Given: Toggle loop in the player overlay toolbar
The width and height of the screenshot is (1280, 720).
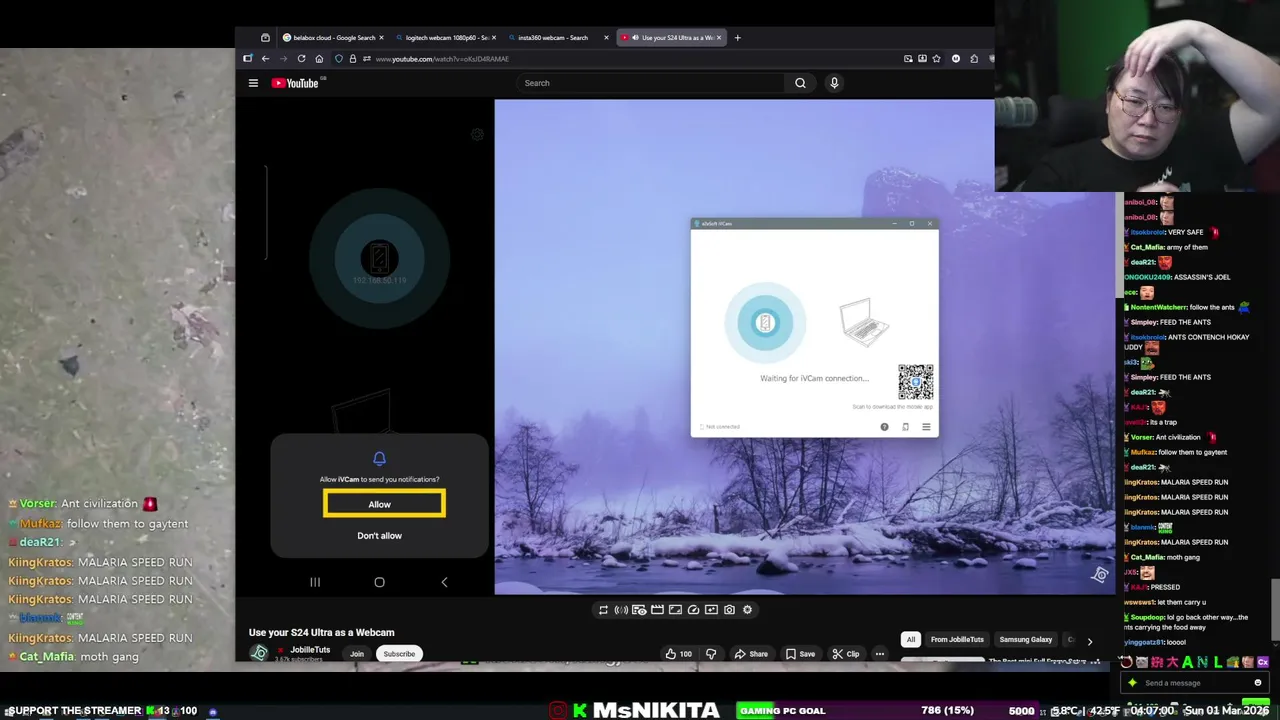Looking at the screenshot, I should click(603, 610).
